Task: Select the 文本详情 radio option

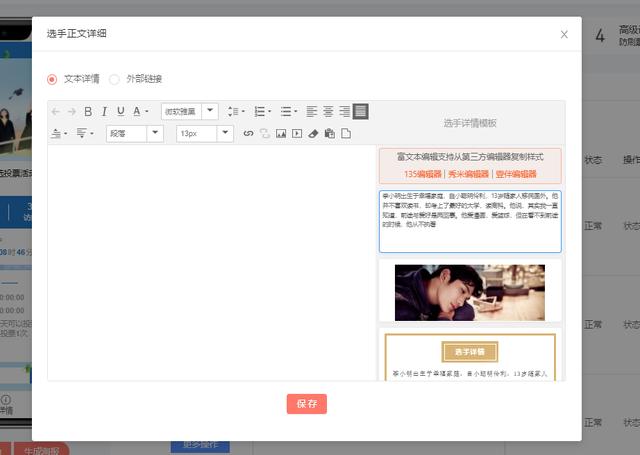Action: coord(52,79)
